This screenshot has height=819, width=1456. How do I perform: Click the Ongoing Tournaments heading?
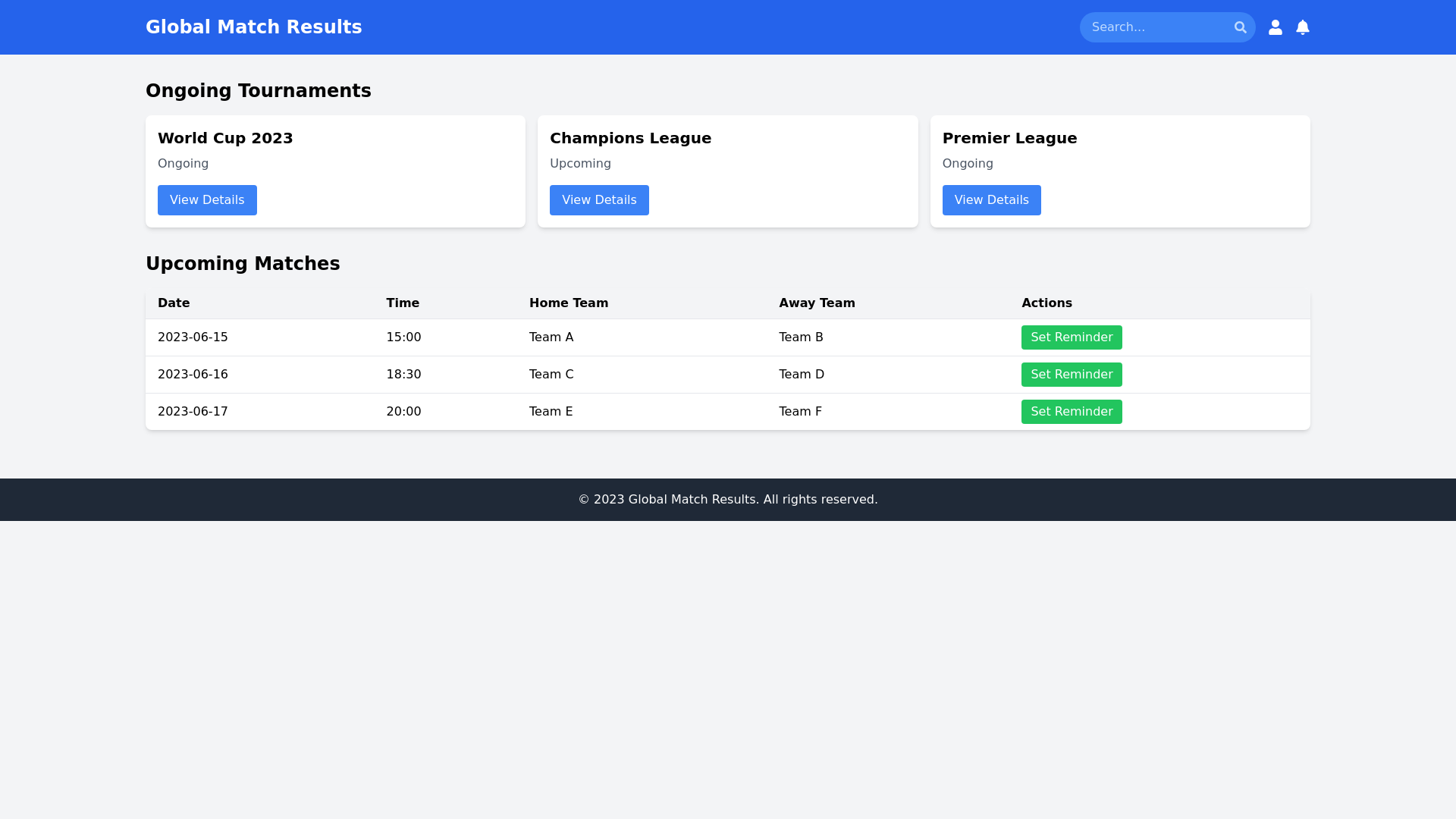tap(259, 91)
